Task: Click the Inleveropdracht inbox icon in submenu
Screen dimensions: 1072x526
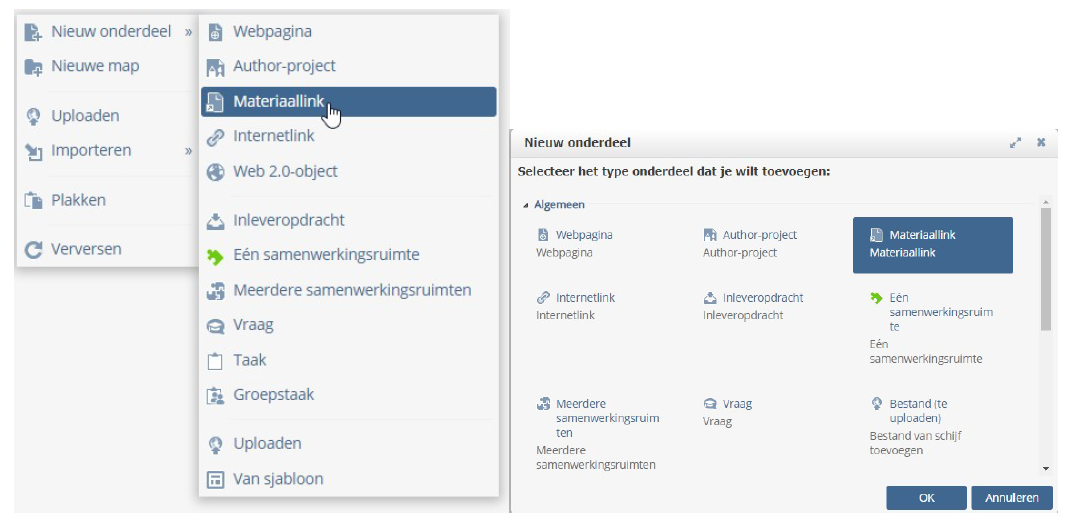Action: click(x=215, y=221)
